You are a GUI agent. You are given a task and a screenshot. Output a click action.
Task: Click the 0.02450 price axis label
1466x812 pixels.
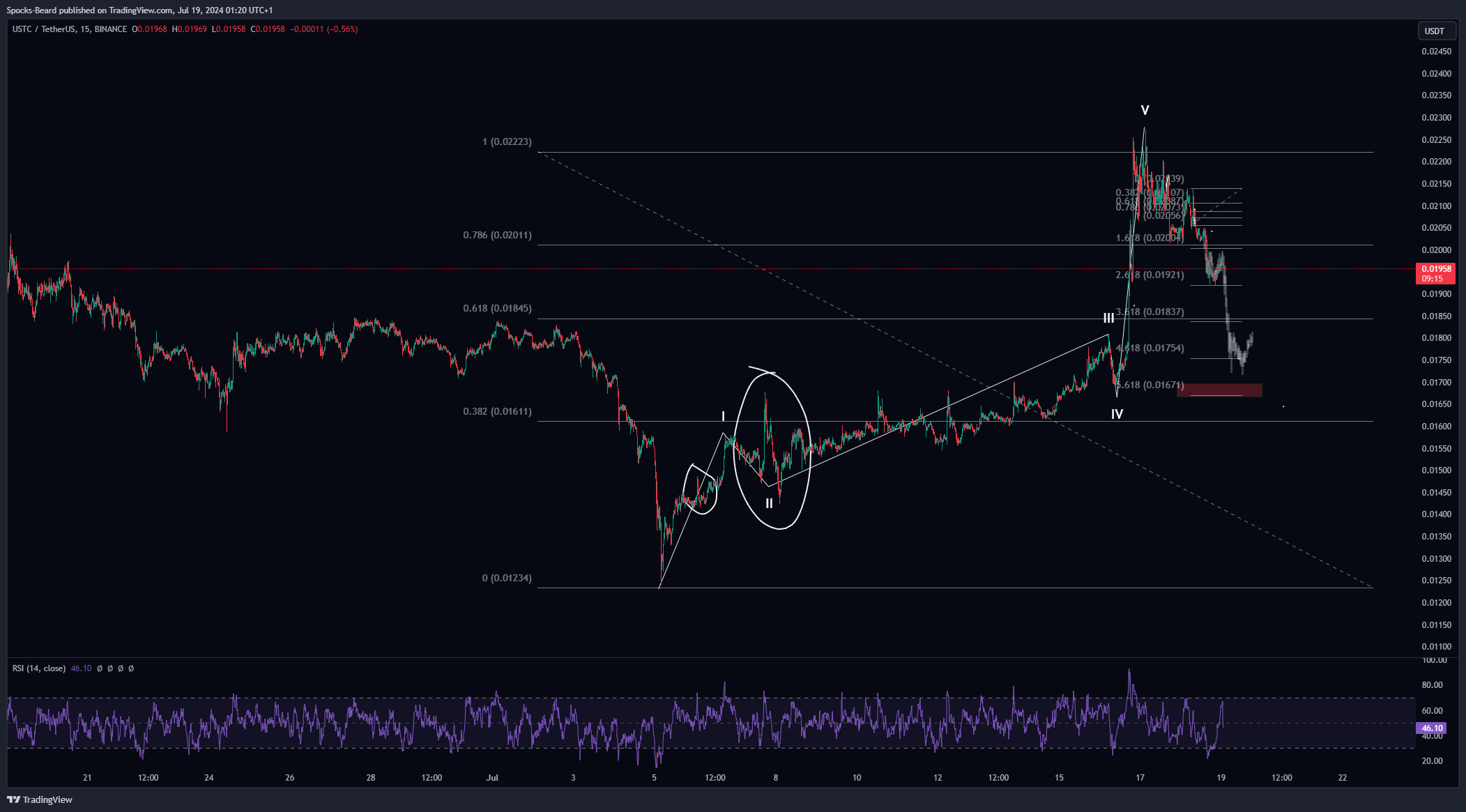click(1436, 52)
